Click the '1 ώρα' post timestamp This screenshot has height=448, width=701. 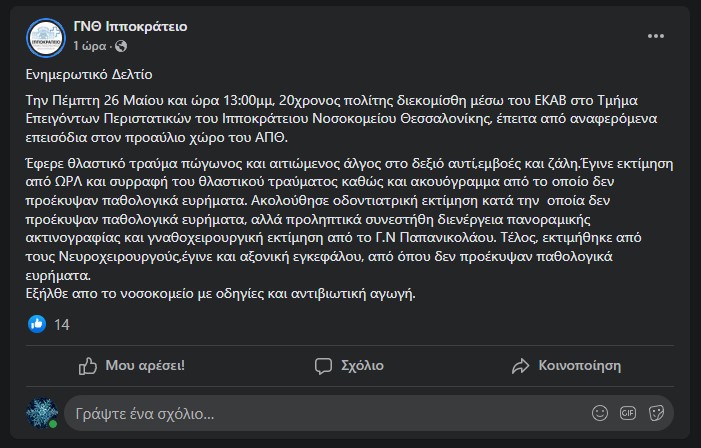[x=89, y=46]
